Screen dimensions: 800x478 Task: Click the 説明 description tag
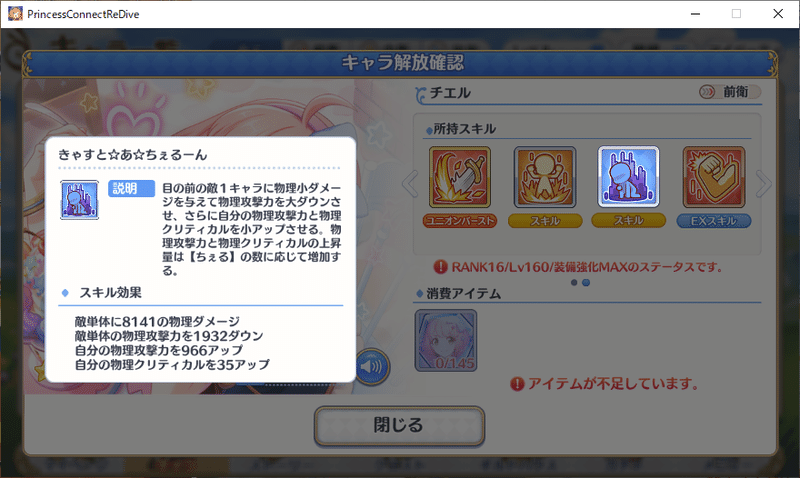point(131,188)
